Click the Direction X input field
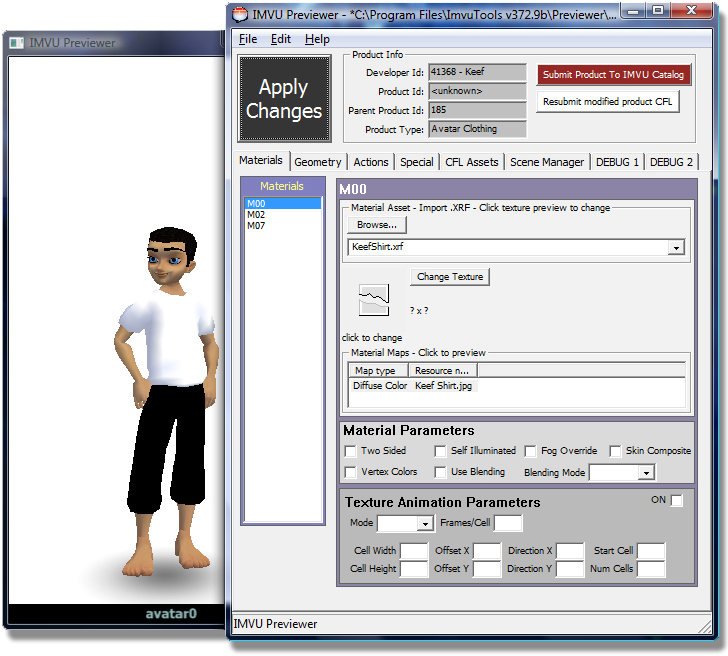The image size is (728, 656). click(570, 551)
